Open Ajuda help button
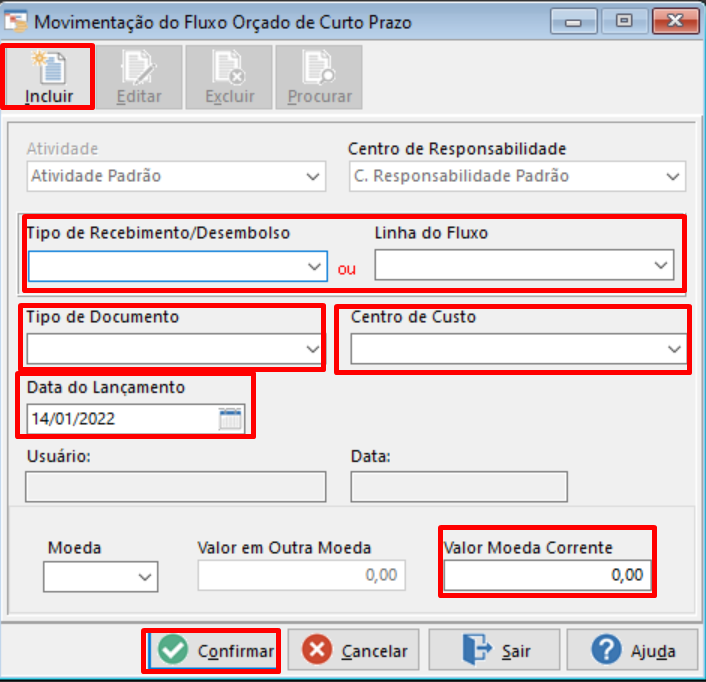This screenshot has width=706, height=682. click(632, 650)
